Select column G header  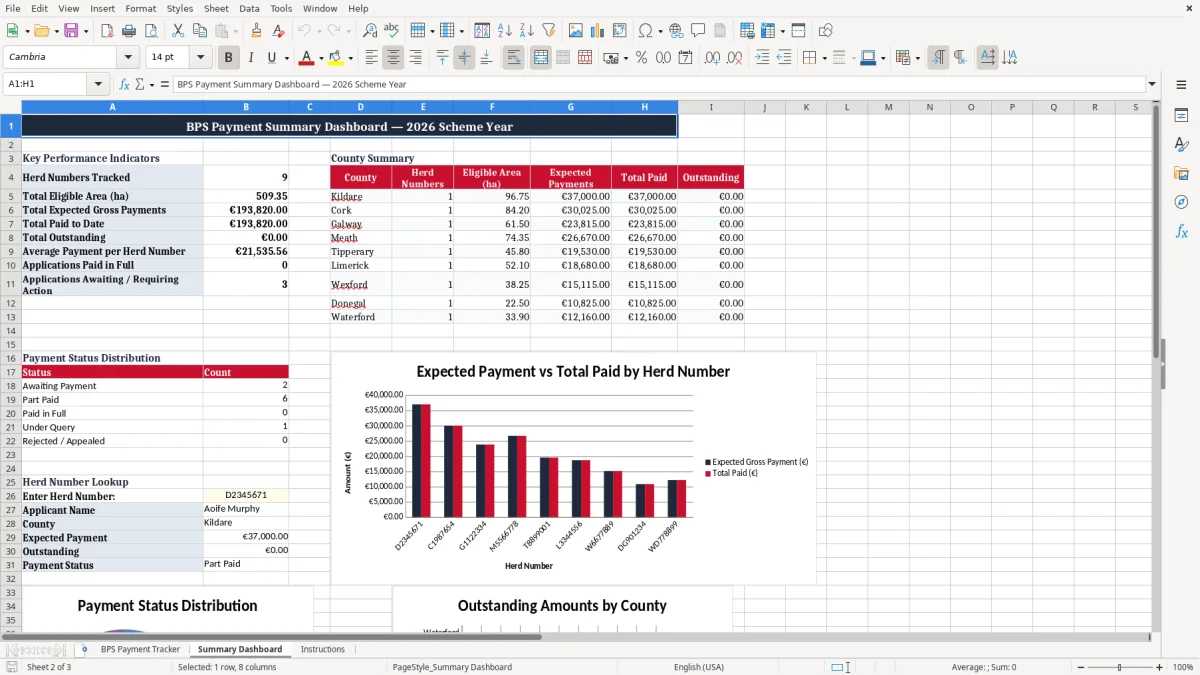[571, 107]
